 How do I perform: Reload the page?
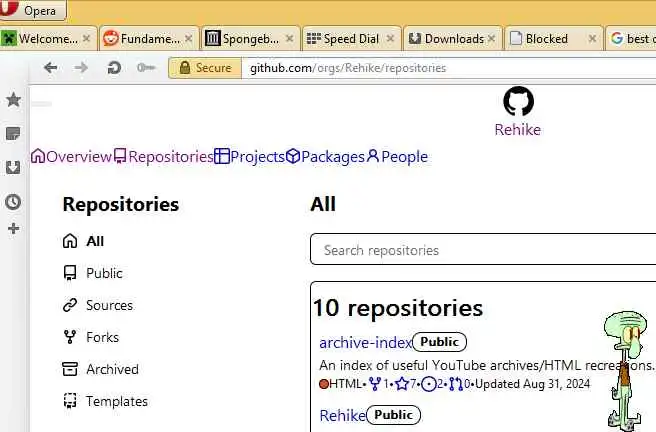click(x=114, y=67)
